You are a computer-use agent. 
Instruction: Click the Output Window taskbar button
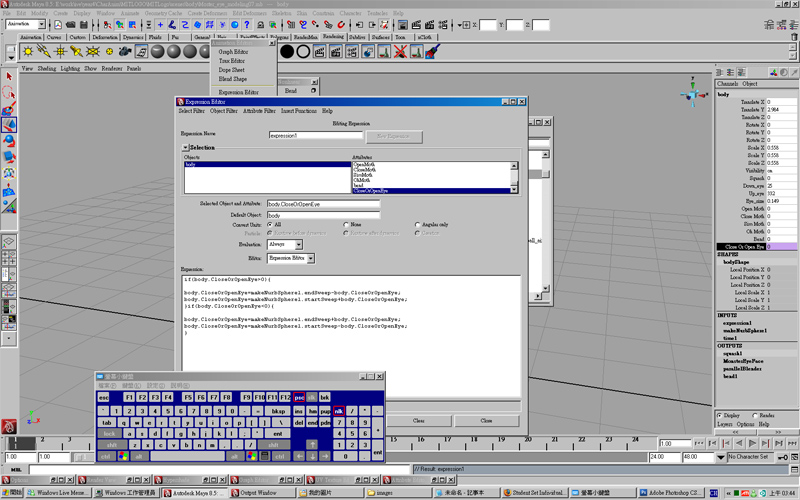[x=261, y=493]
